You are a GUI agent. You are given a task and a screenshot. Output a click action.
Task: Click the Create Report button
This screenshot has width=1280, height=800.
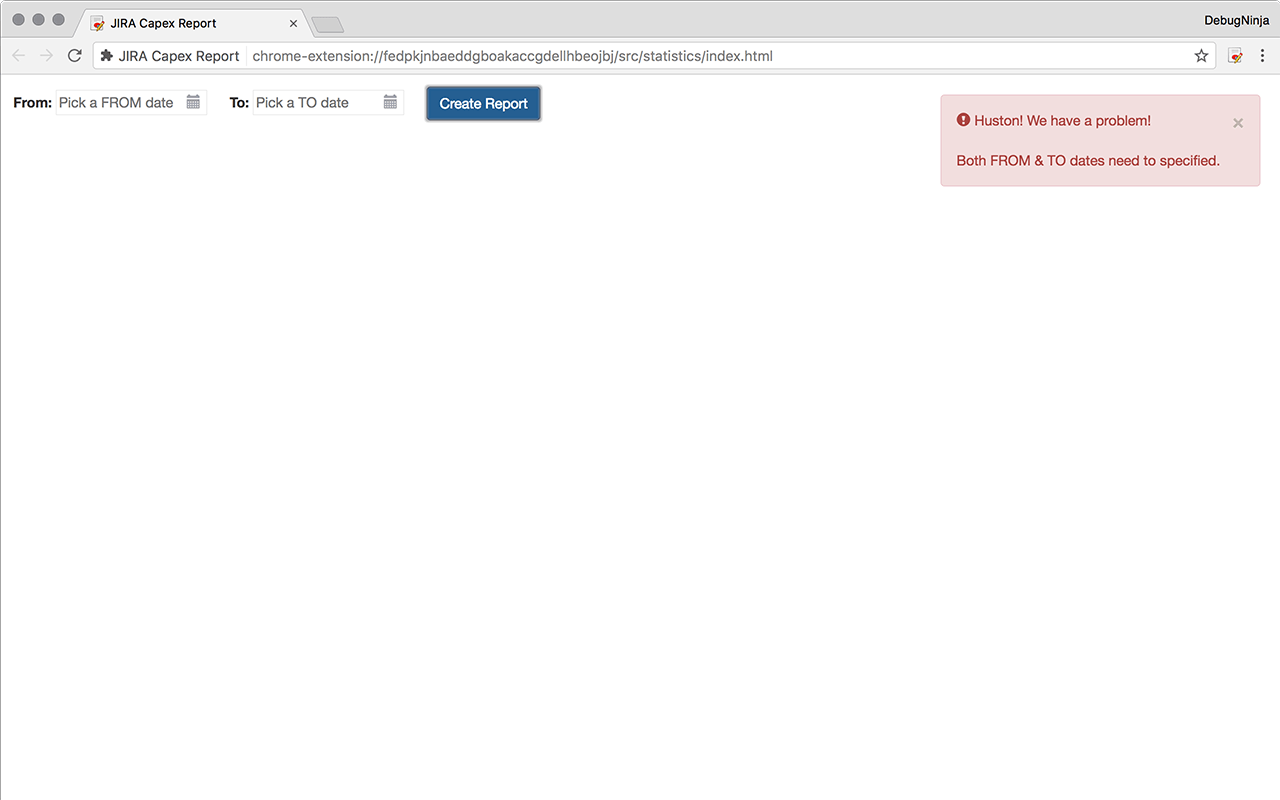pyautogui.click(x=483, y=102)
